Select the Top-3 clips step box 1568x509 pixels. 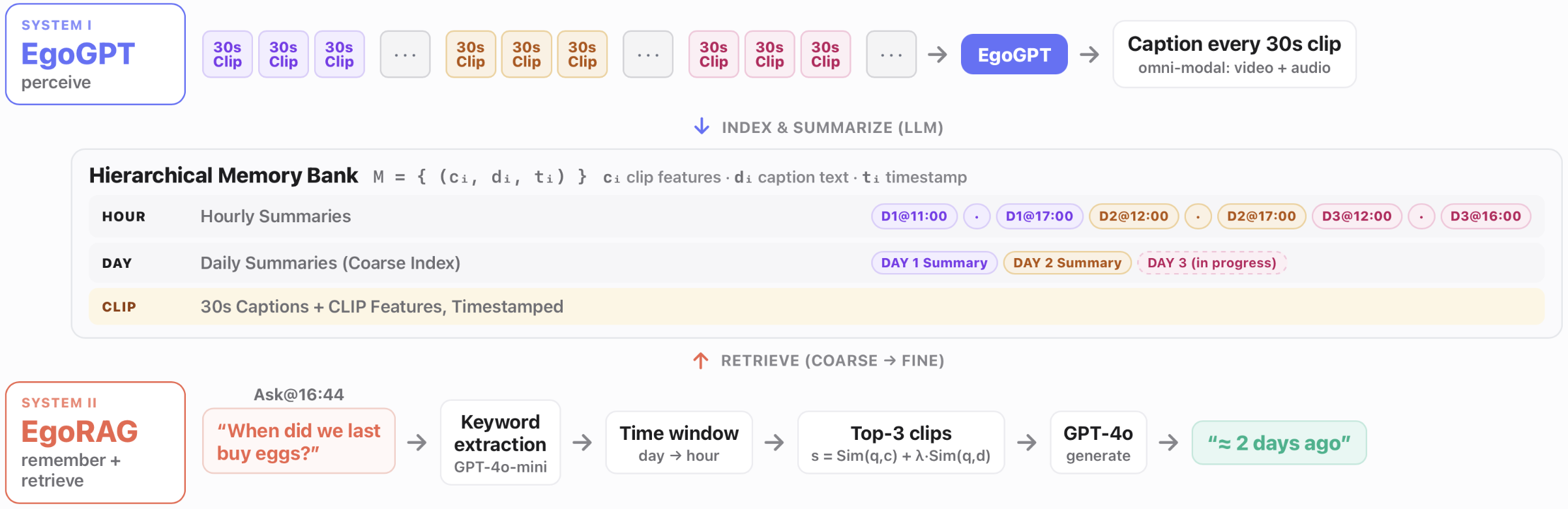pyautogui.click(x=901, y=443)
